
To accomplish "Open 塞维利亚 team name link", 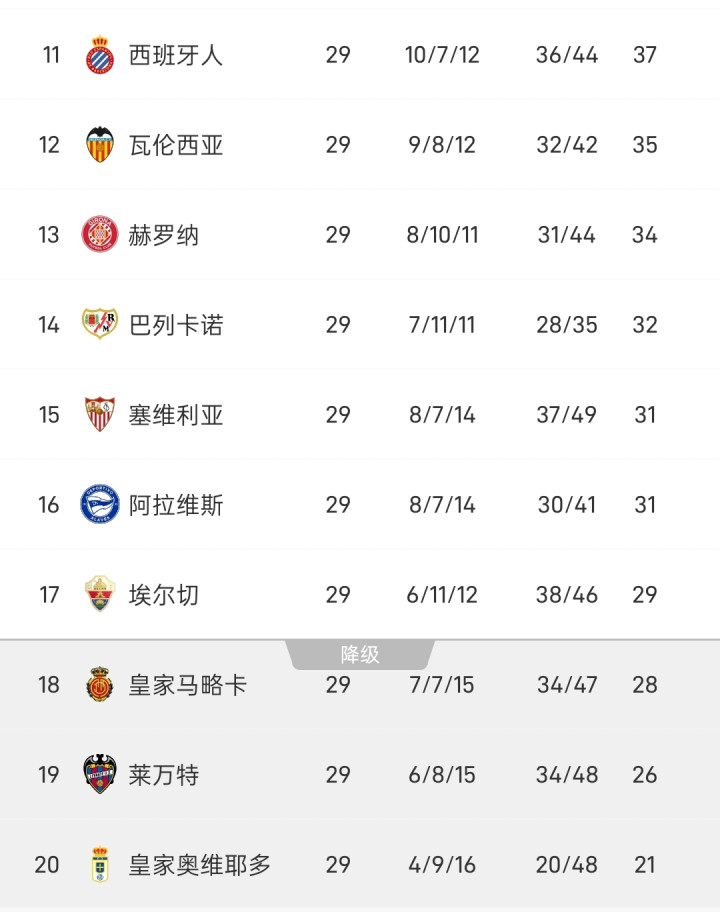I will click(x=176, y=415).
